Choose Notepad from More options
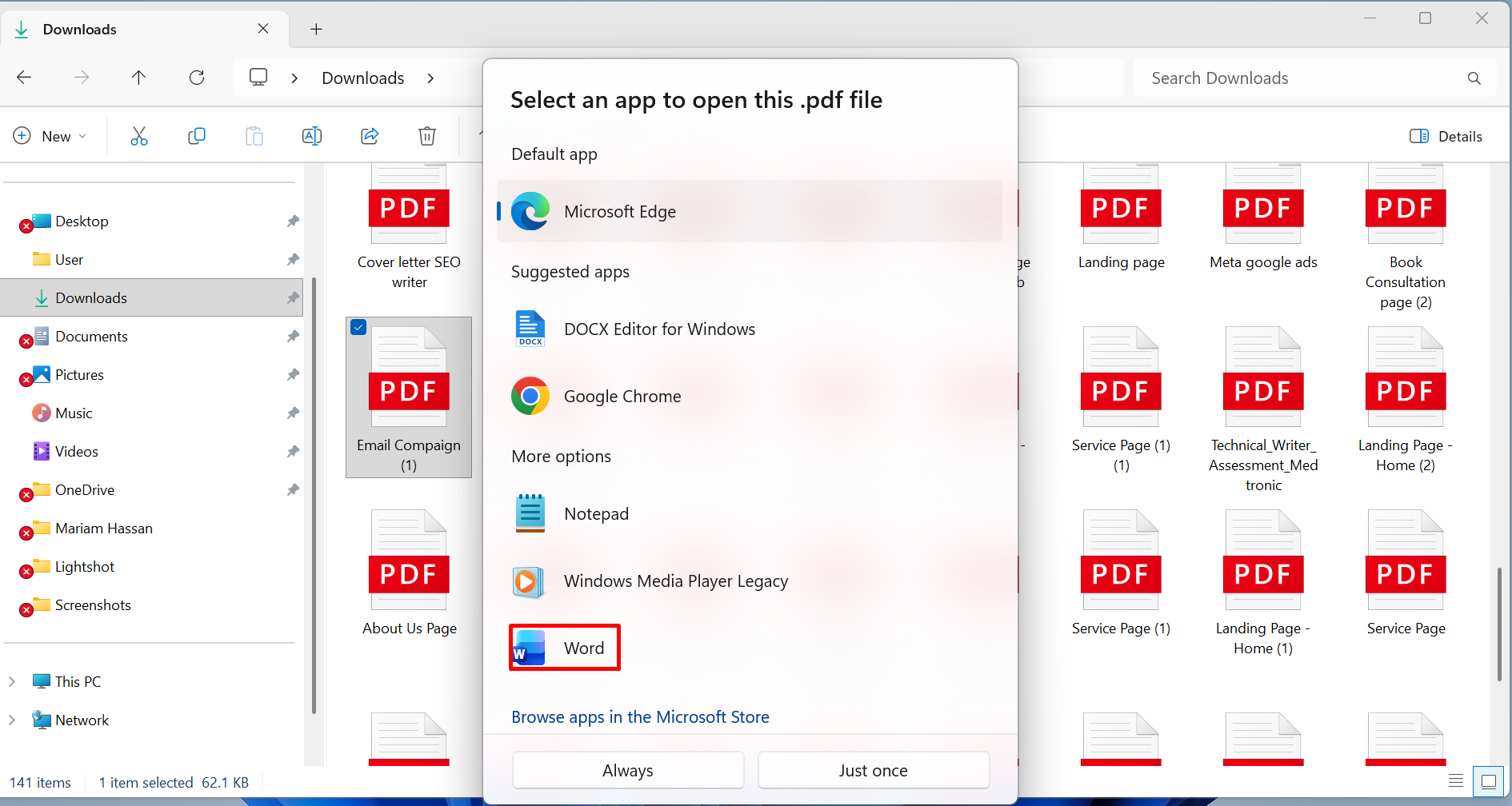The height and width of the screenshot is (806, 1512). 750,513
